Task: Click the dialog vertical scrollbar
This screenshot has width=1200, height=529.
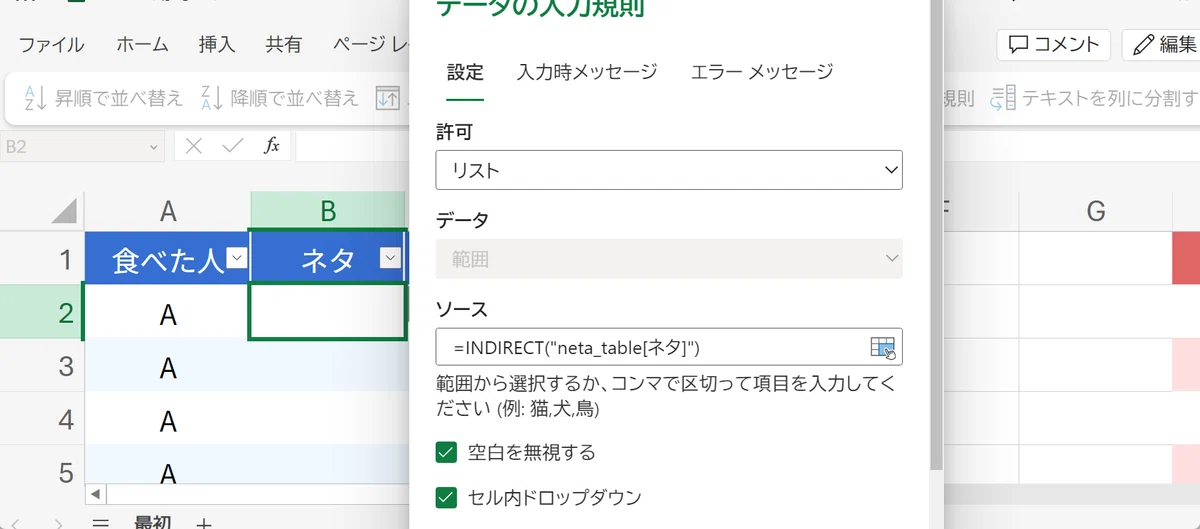Action: 937,235
